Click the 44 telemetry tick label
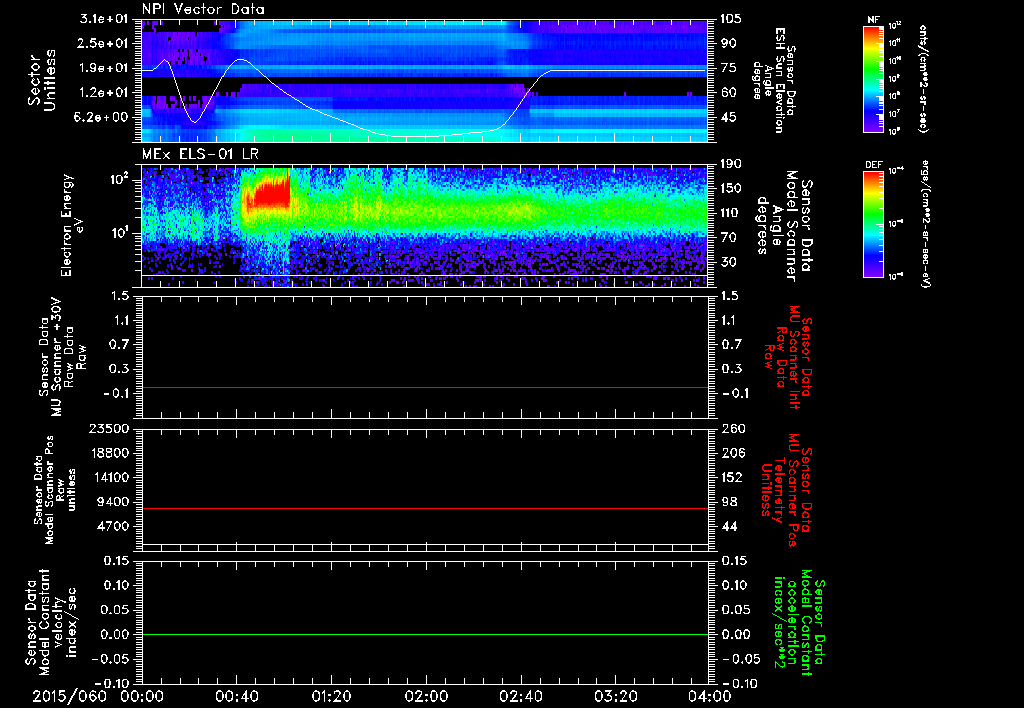The image size is (1024, 708). 729,526
